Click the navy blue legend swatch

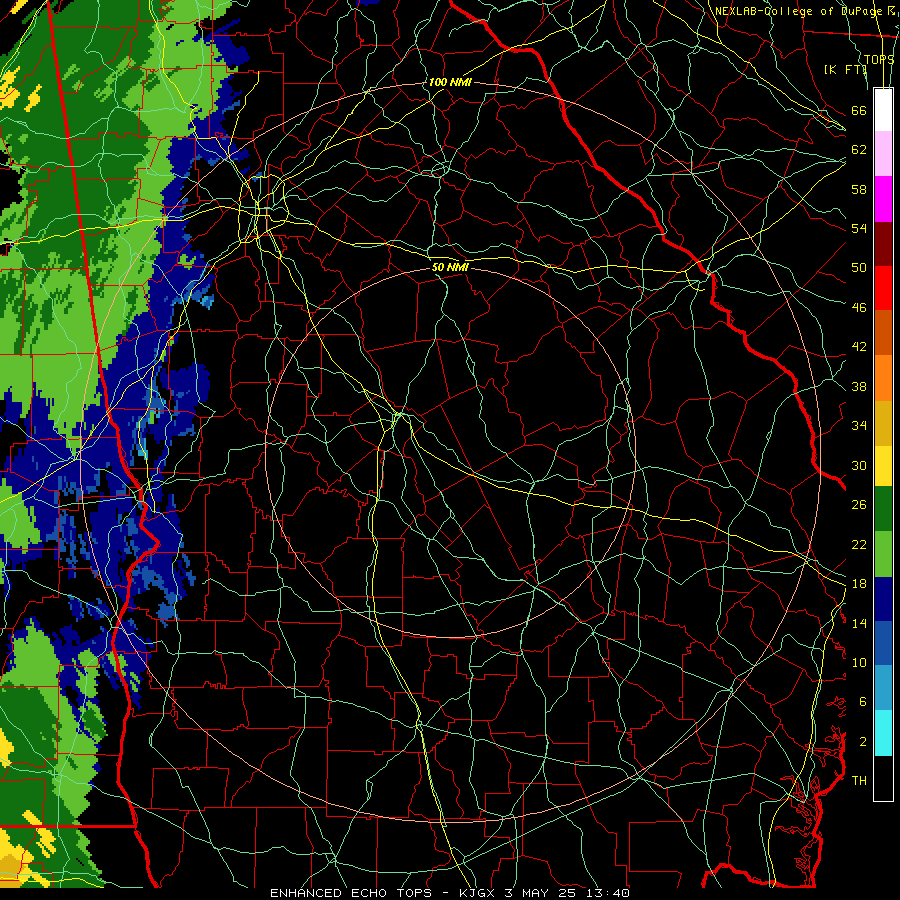point(883,599)
